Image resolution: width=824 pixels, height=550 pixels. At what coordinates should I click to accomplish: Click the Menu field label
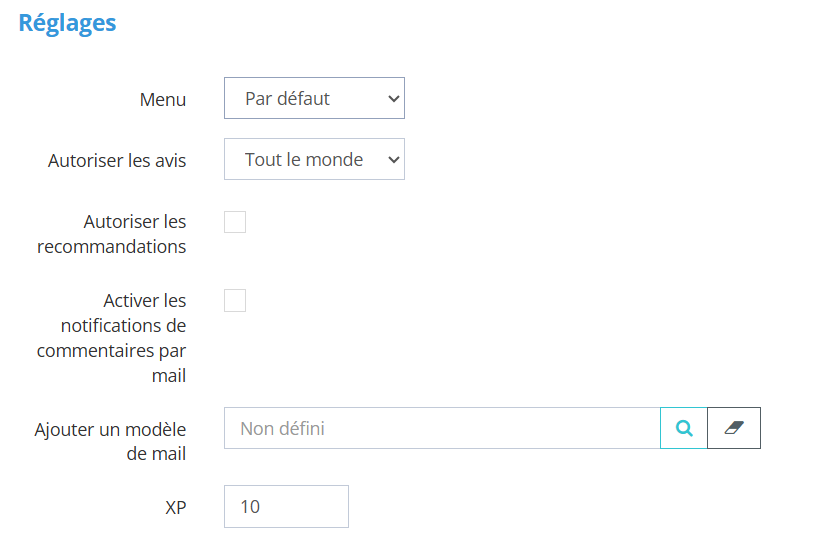pos(162,100)
